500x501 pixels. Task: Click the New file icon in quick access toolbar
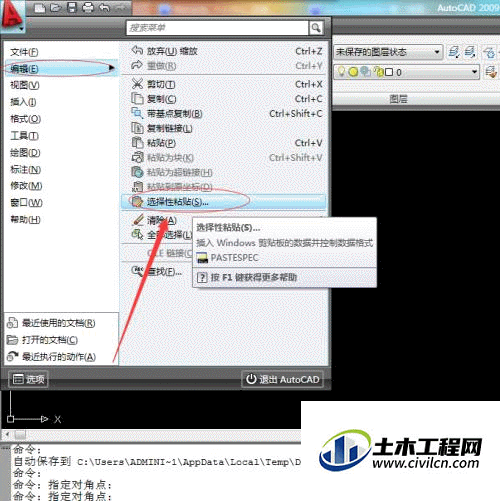tap(40, 8)
